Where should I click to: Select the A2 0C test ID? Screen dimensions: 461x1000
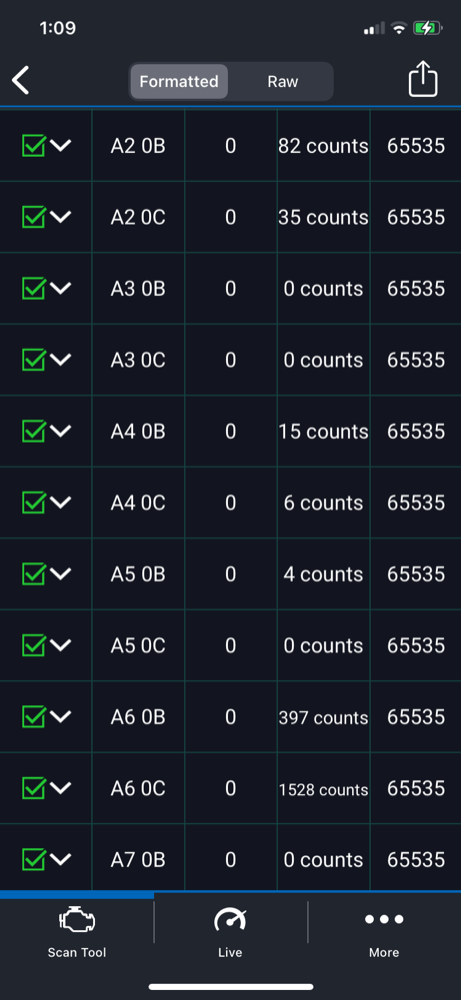pos(138,217)
